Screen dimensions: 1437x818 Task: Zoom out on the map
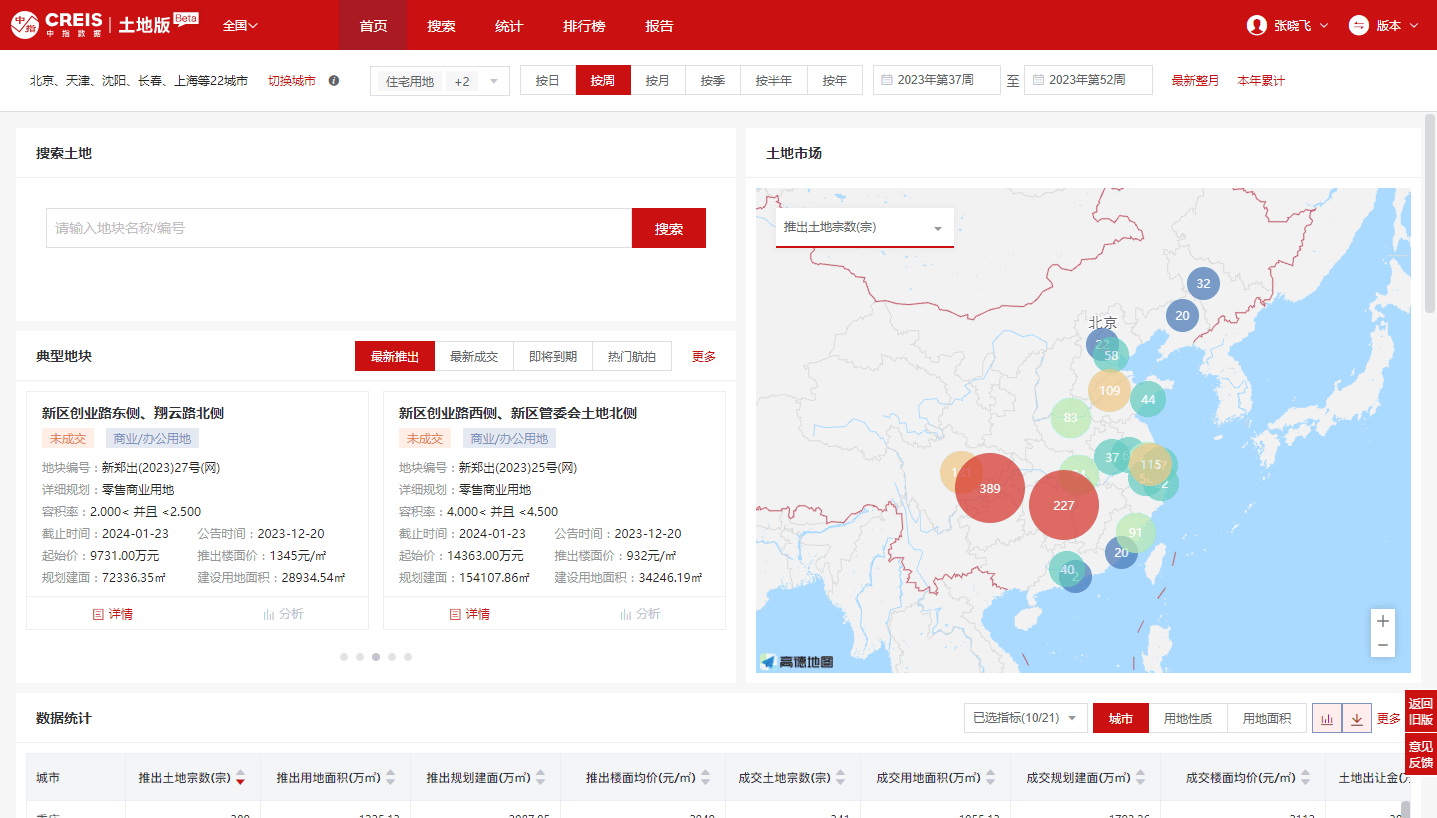[1383, 646]
